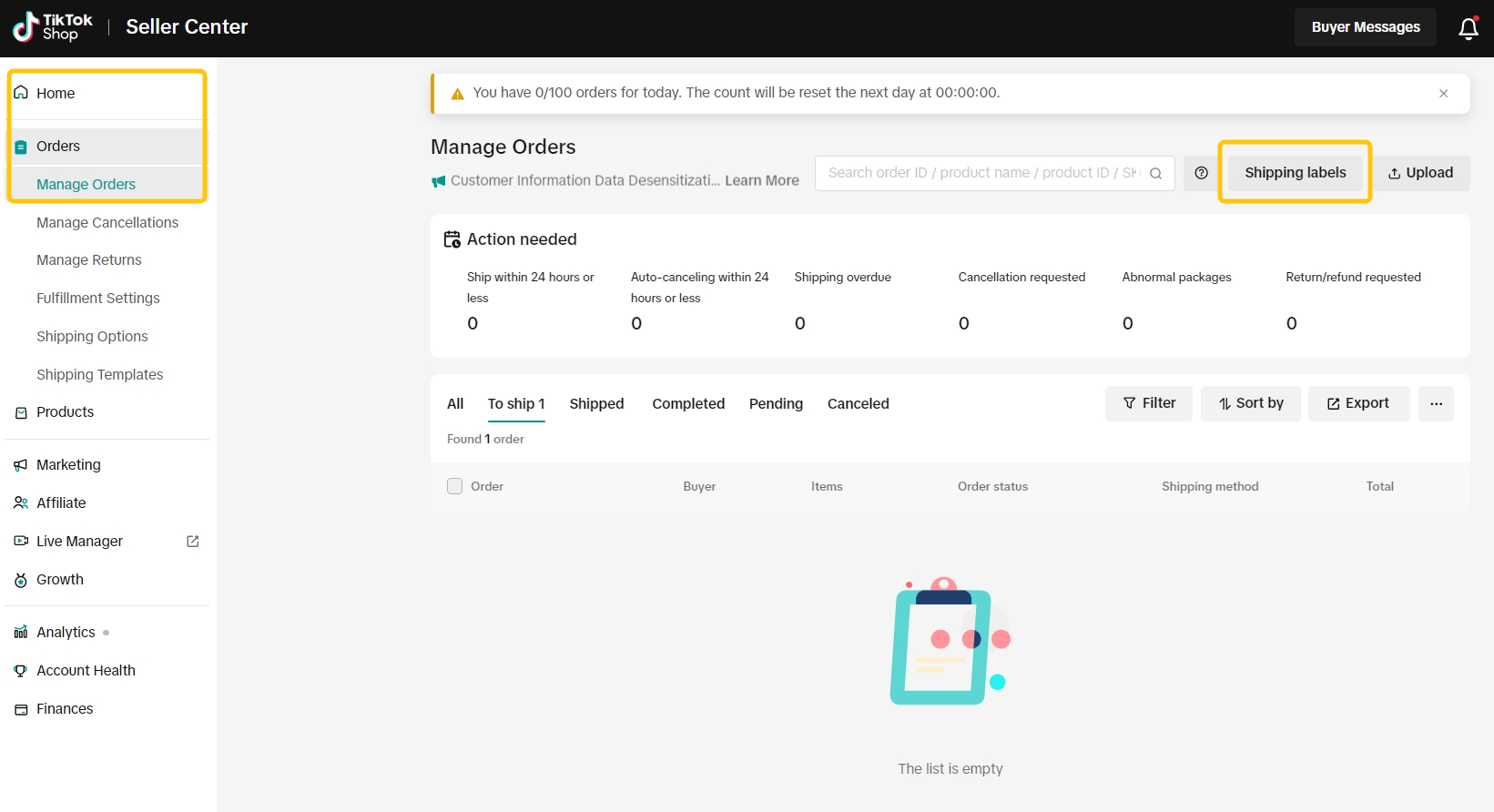Switch to the Shipped tab

click(x=596, y=403)
